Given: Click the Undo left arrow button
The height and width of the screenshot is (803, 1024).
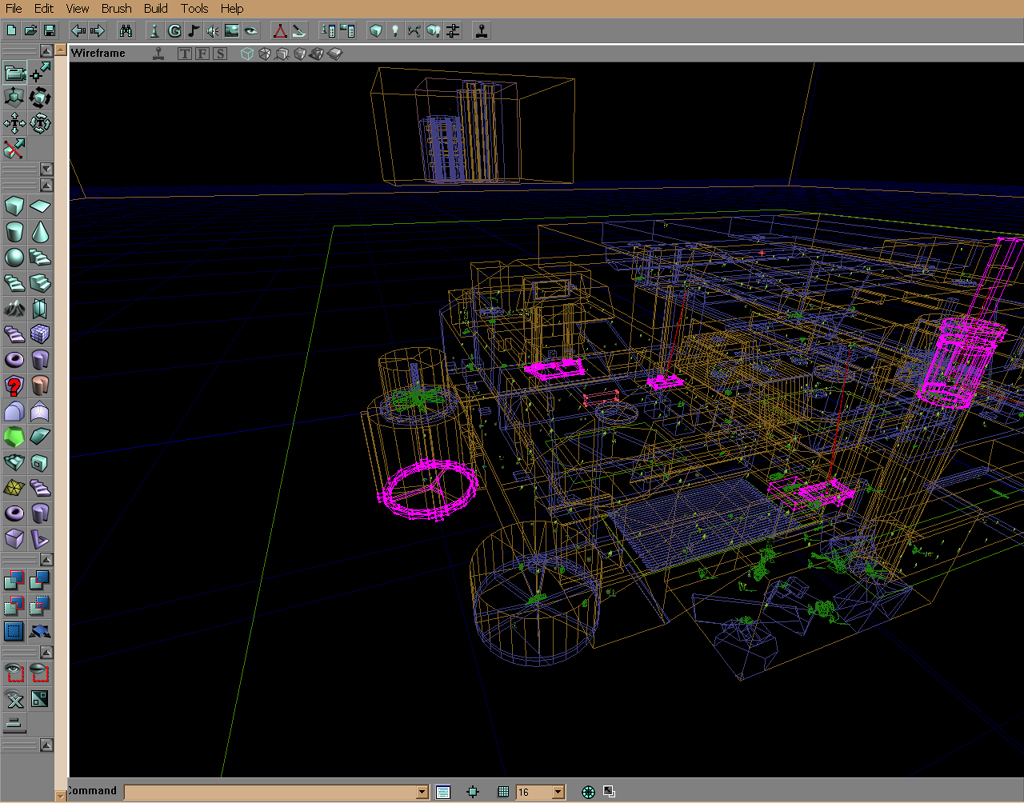Looking at the screenshot, I should click(x=78, y=31).
